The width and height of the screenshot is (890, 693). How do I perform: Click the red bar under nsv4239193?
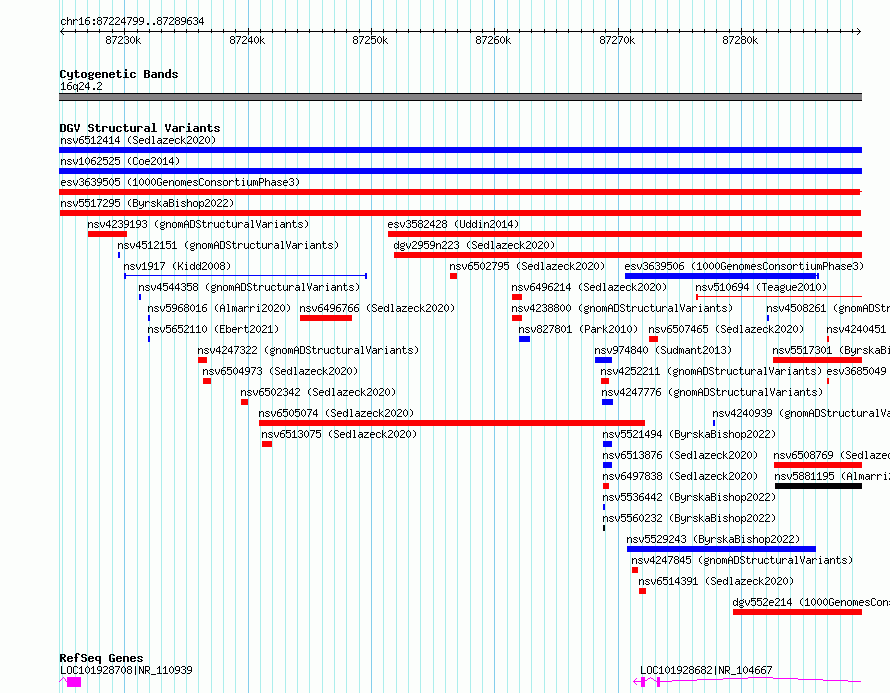pos(107,234)
